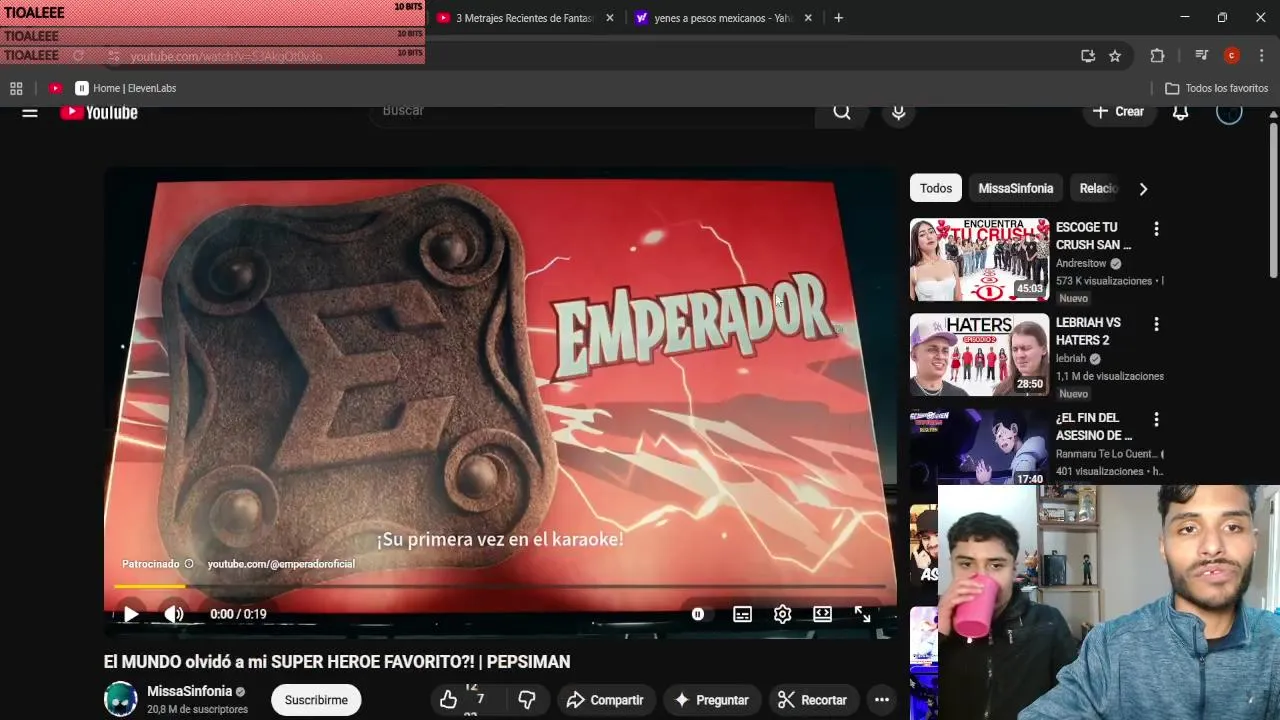
Task: Open the youtube.com/@emperadoroficial sponsor link
Action: point(281,564)
